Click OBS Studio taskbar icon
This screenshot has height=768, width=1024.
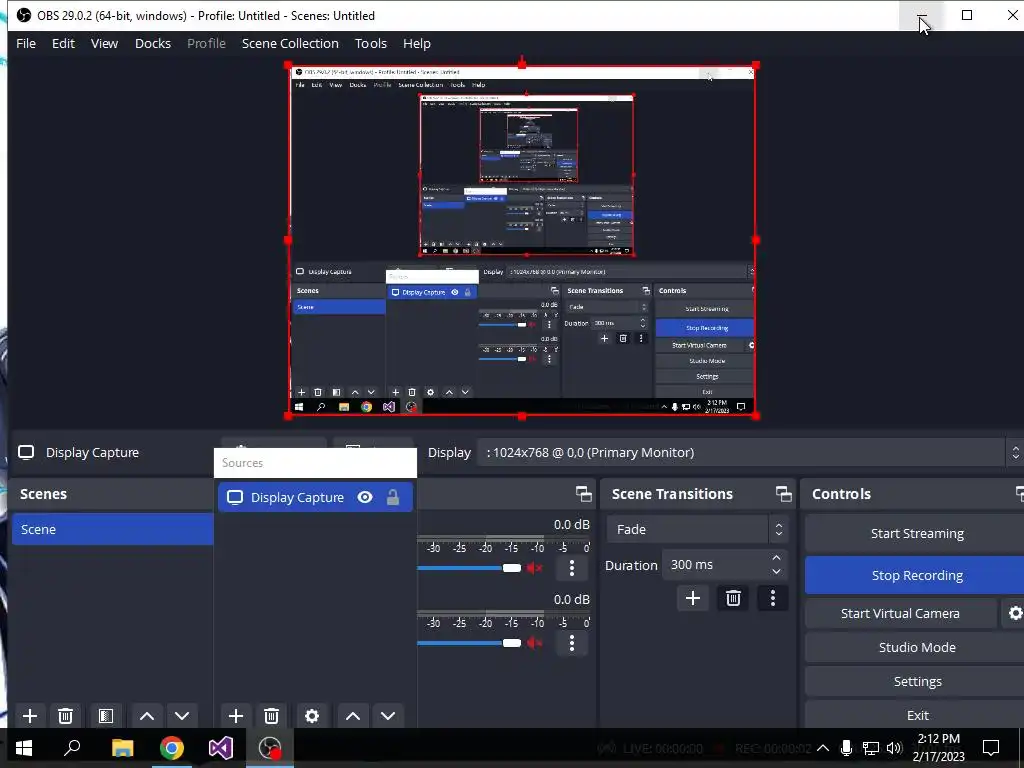[270, 748]
